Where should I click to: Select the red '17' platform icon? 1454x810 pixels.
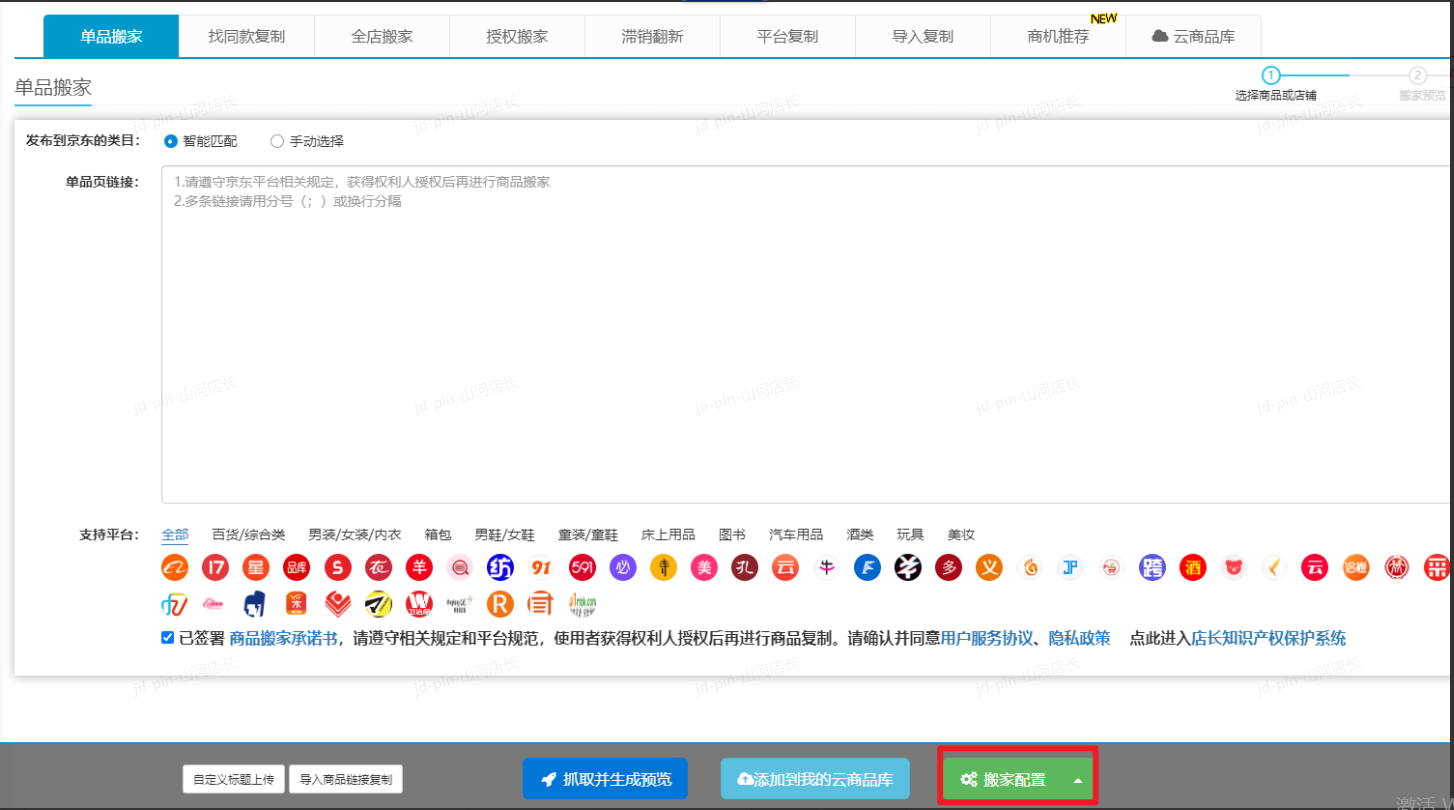(215, 568)
